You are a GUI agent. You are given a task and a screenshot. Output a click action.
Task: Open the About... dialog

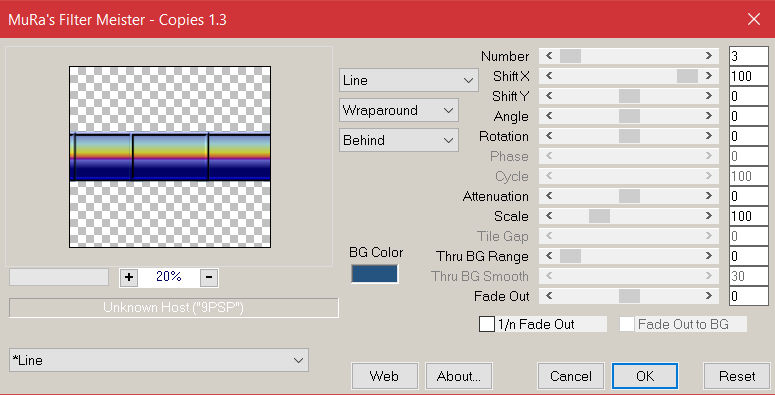click(x=459, y=376)
